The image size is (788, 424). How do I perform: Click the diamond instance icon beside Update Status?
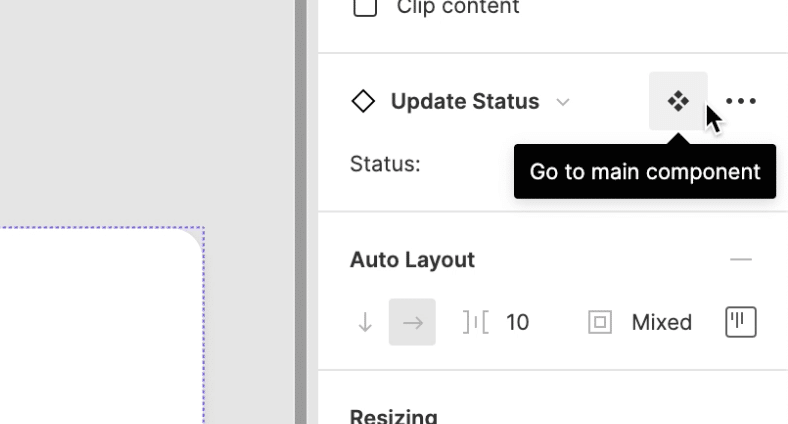coord(363,101)
